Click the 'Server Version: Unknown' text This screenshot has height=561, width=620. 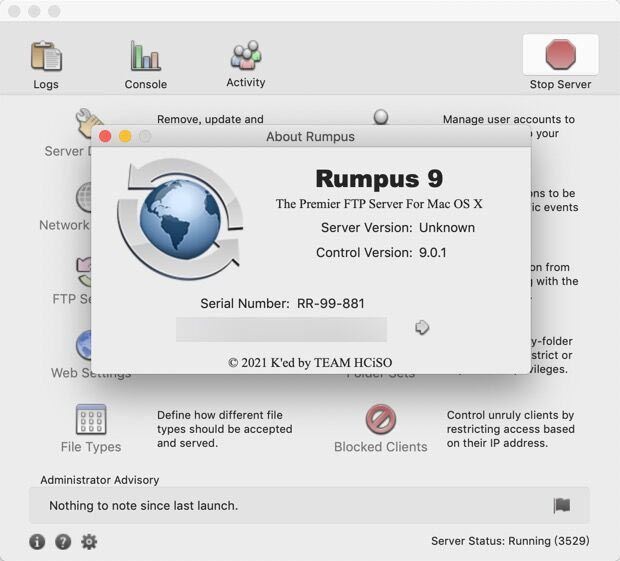(x=398, y=228)
